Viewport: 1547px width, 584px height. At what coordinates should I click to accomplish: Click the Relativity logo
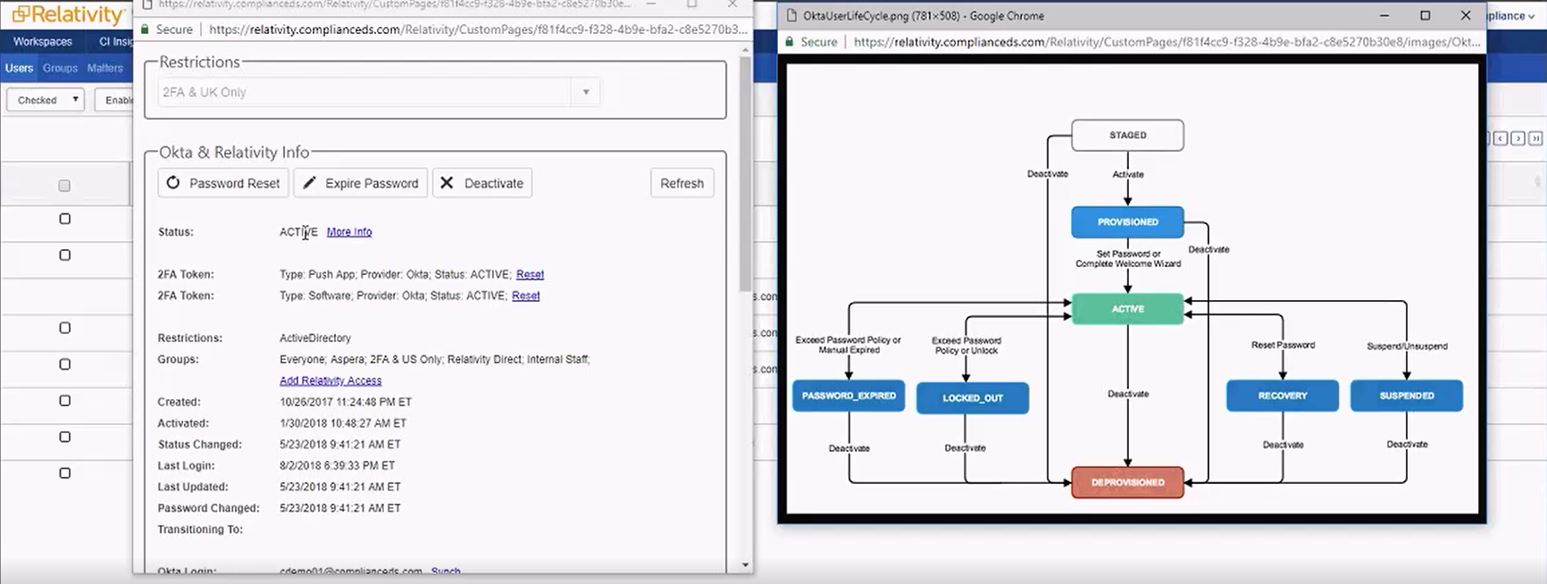coord(66,15)
